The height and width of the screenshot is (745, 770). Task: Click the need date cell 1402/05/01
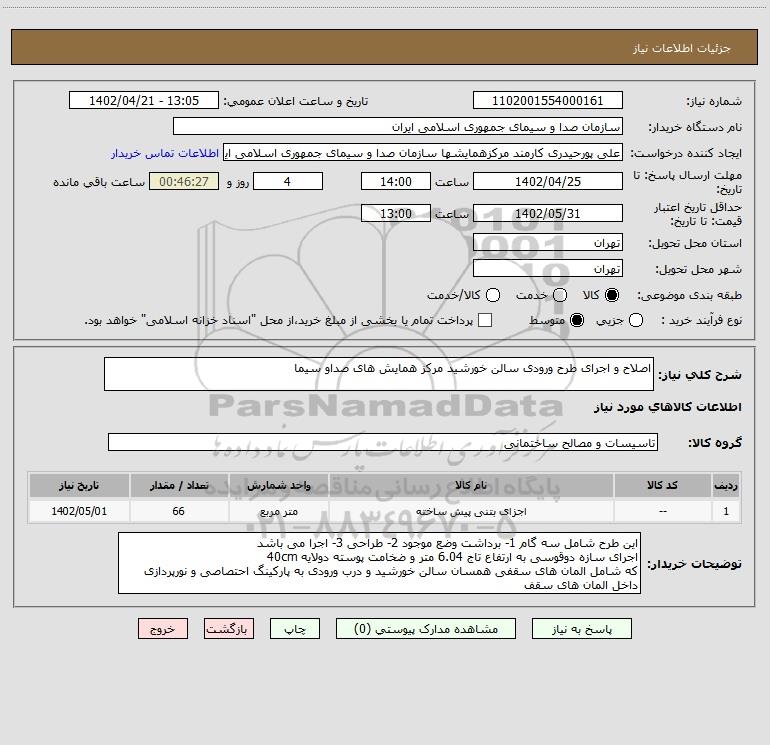click(79, 511)
